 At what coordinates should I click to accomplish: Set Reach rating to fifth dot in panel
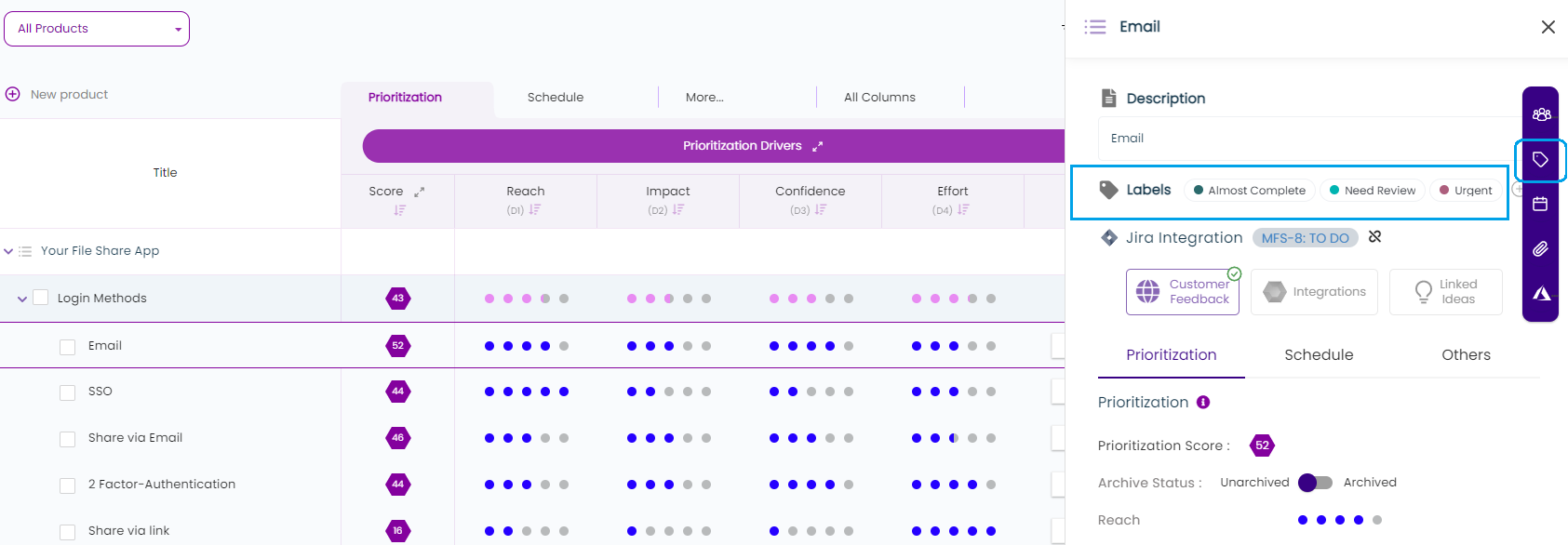(x=1377, y=520)
